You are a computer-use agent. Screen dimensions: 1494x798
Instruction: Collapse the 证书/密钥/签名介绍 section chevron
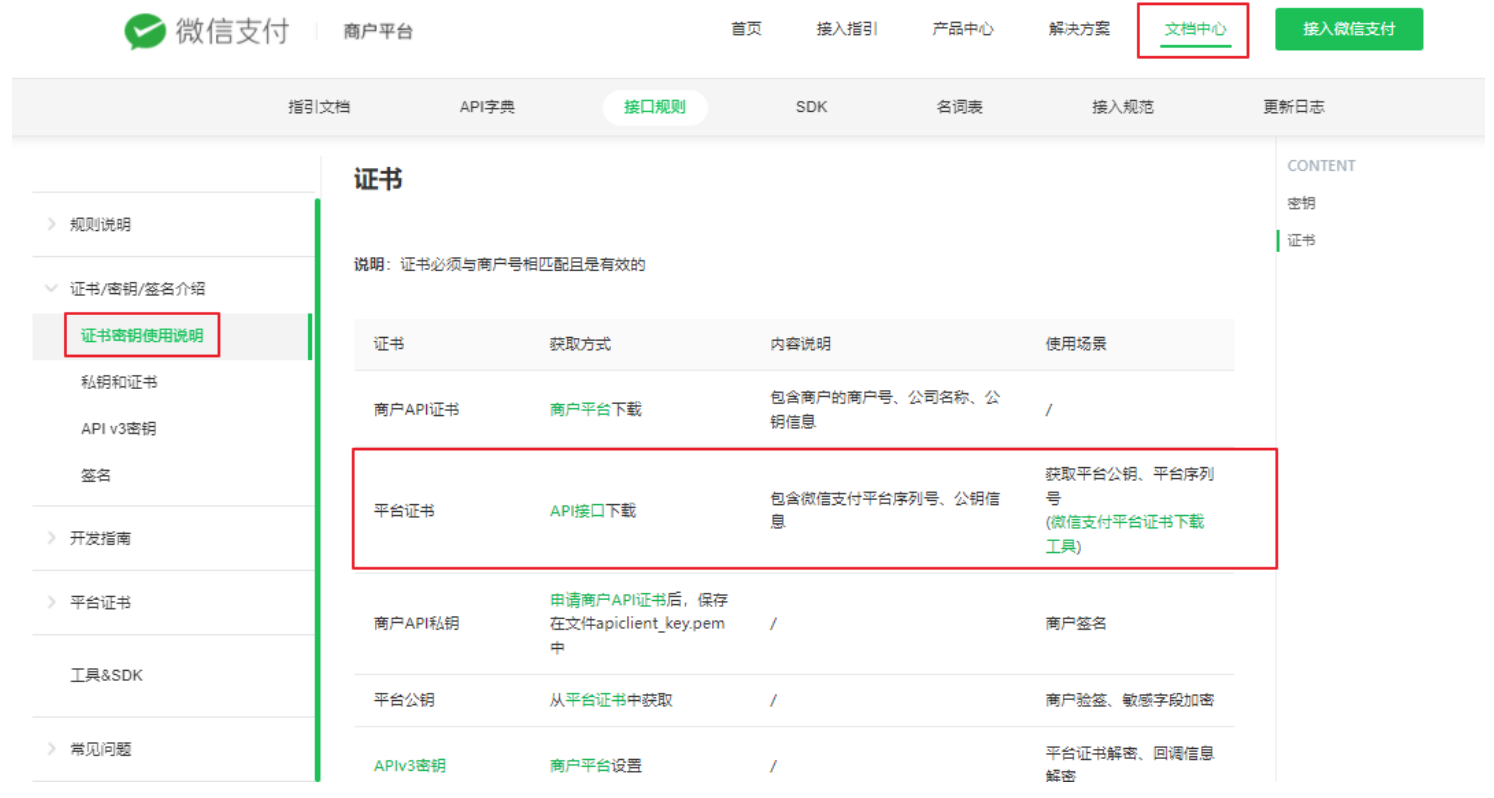pos(51,289)
